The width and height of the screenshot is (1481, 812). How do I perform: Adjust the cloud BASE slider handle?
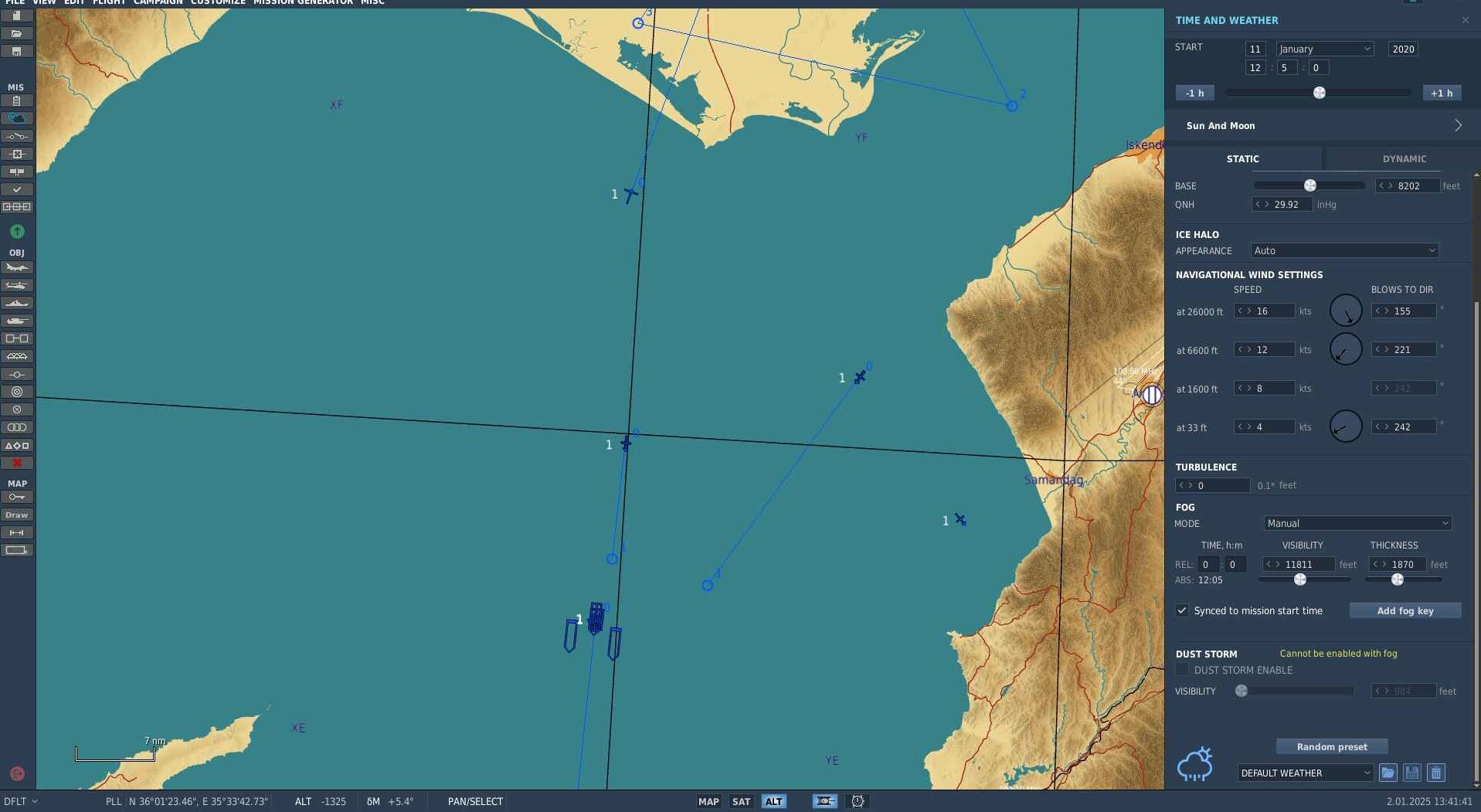click(x=1309, y=185)
